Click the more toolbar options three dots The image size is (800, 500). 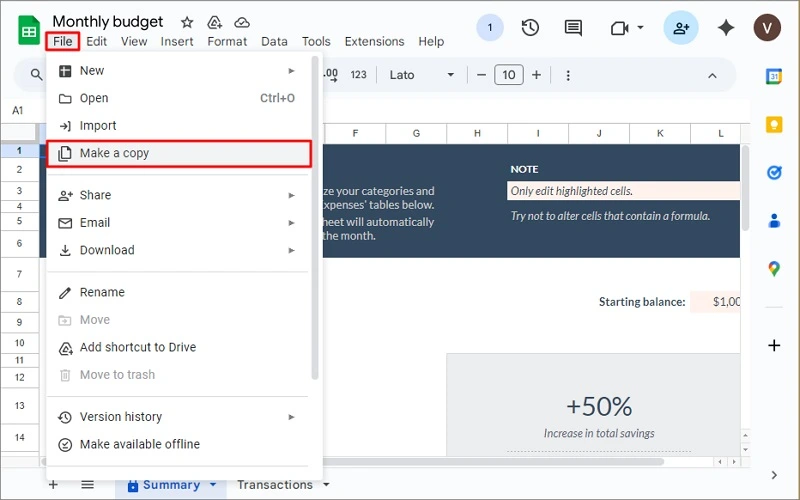568,76
